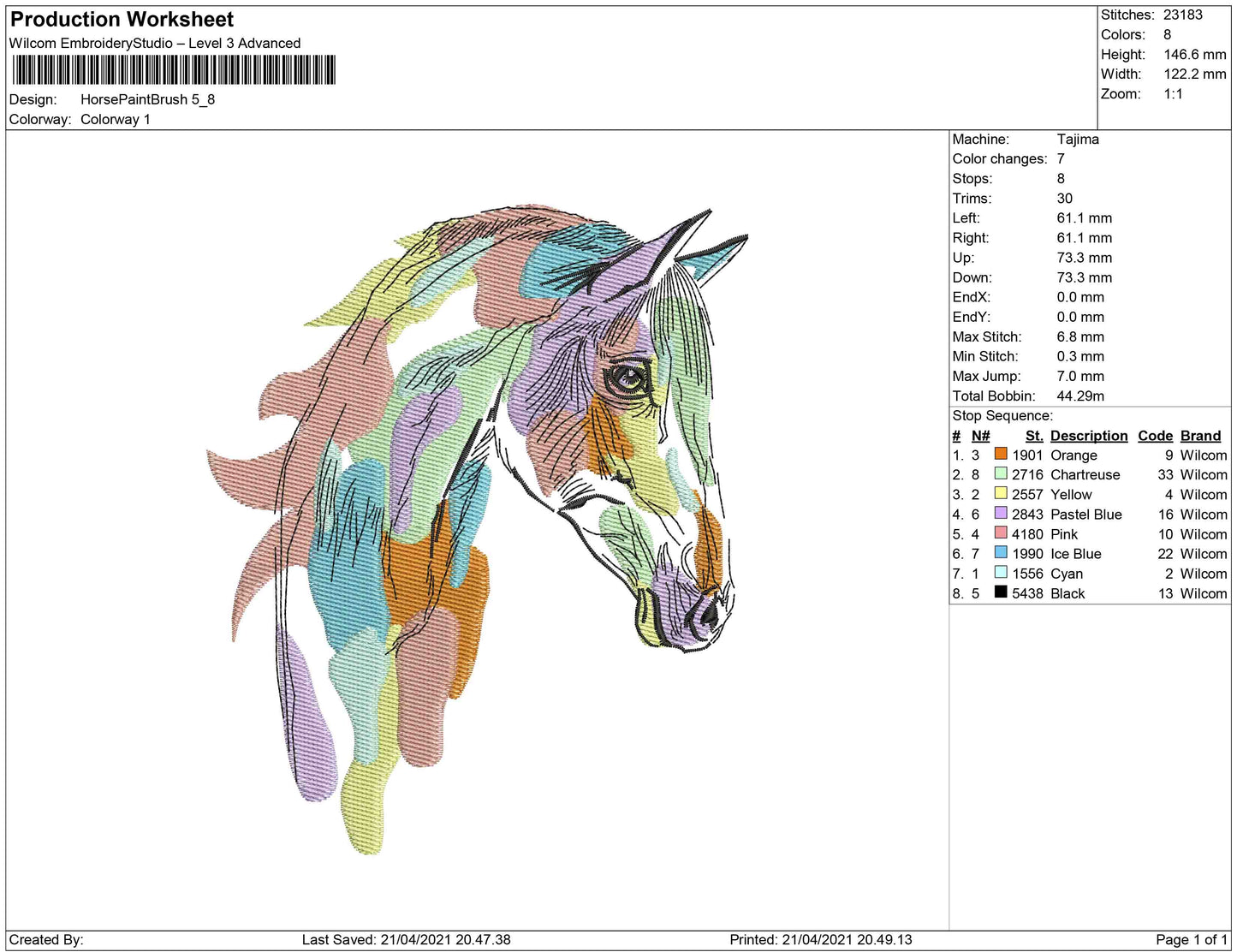
Task: Select the Black swatch for thread 5438
Action: pos(1000,593)
